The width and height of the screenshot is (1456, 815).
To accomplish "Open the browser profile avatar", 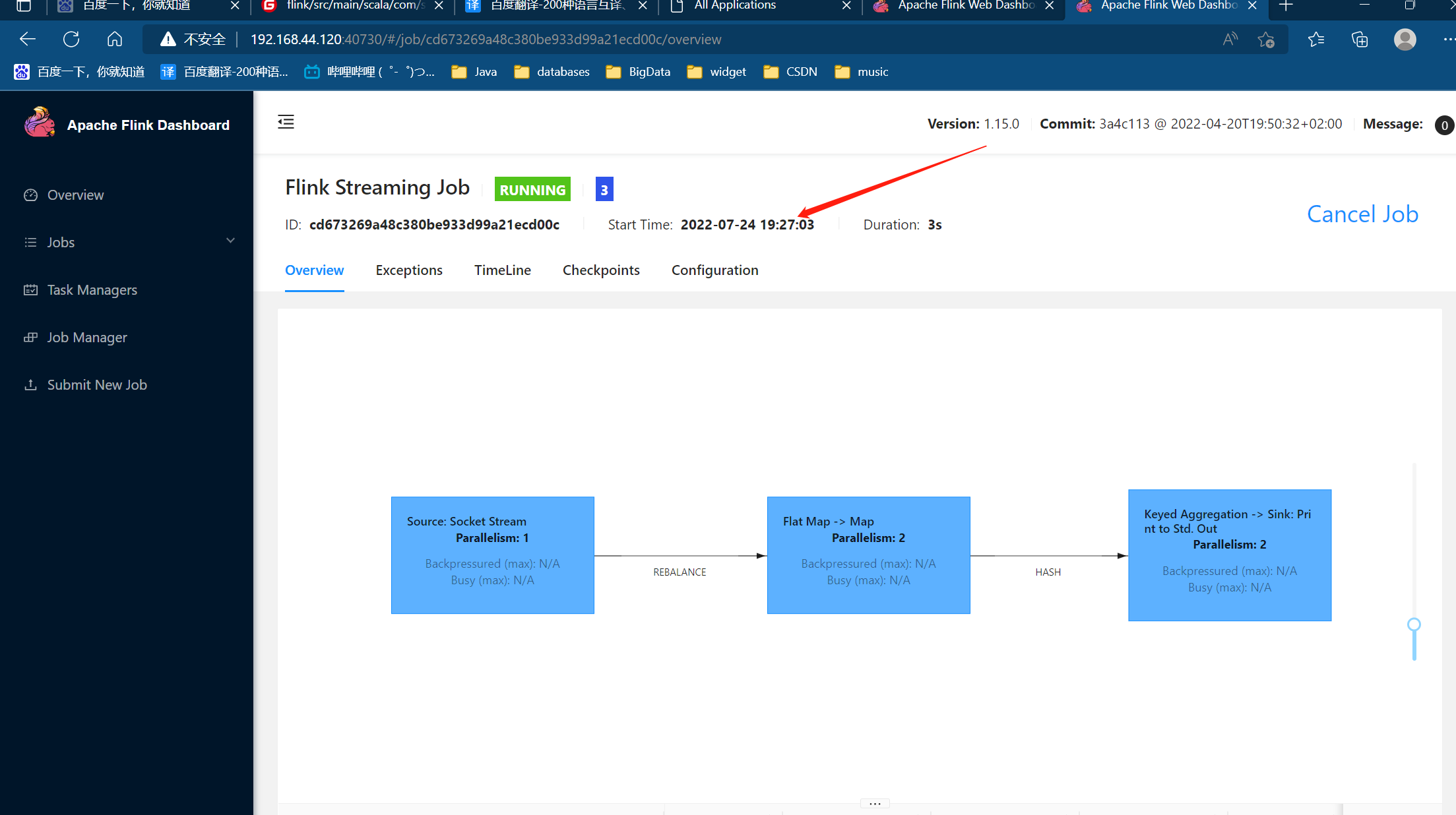I will pos(1405,40).
